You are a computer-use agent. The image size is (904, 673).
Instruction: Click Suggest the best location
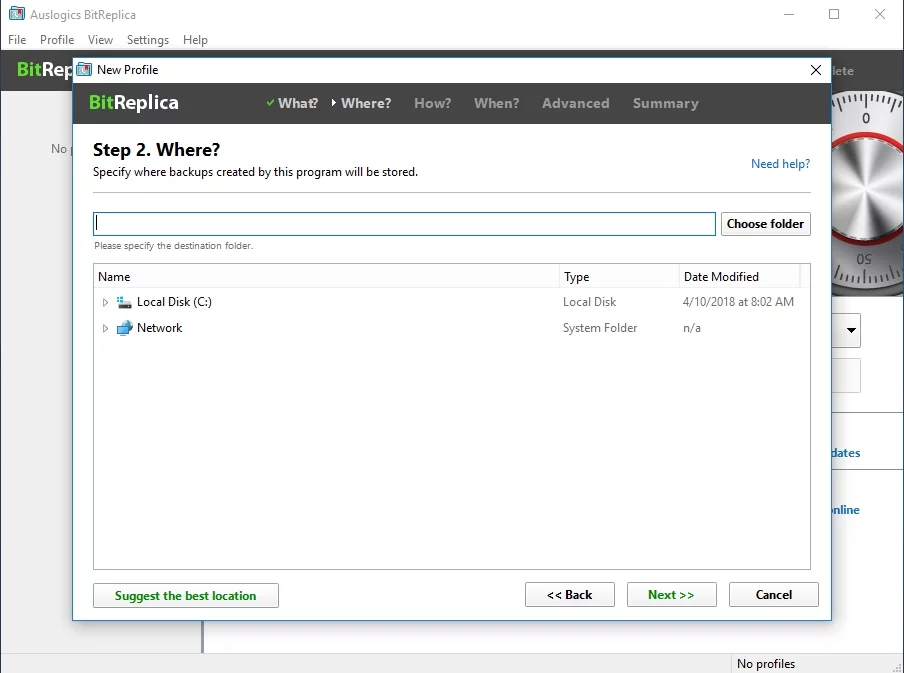185,596
